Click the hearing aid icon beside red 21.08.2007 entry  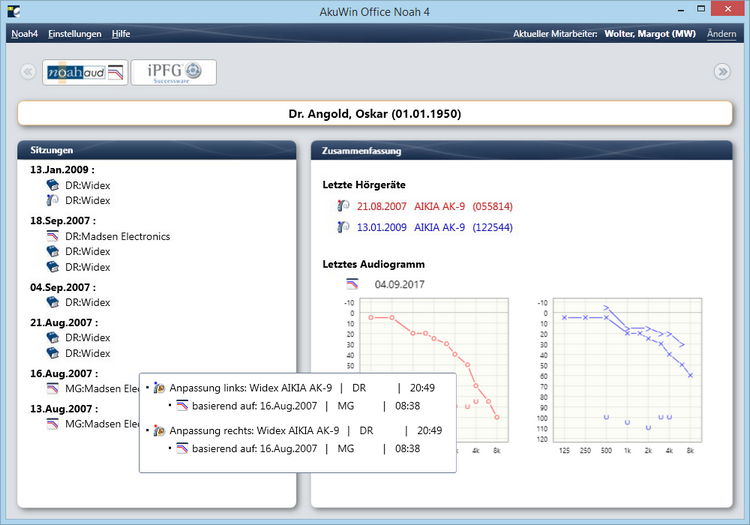(x=343, y=206)
